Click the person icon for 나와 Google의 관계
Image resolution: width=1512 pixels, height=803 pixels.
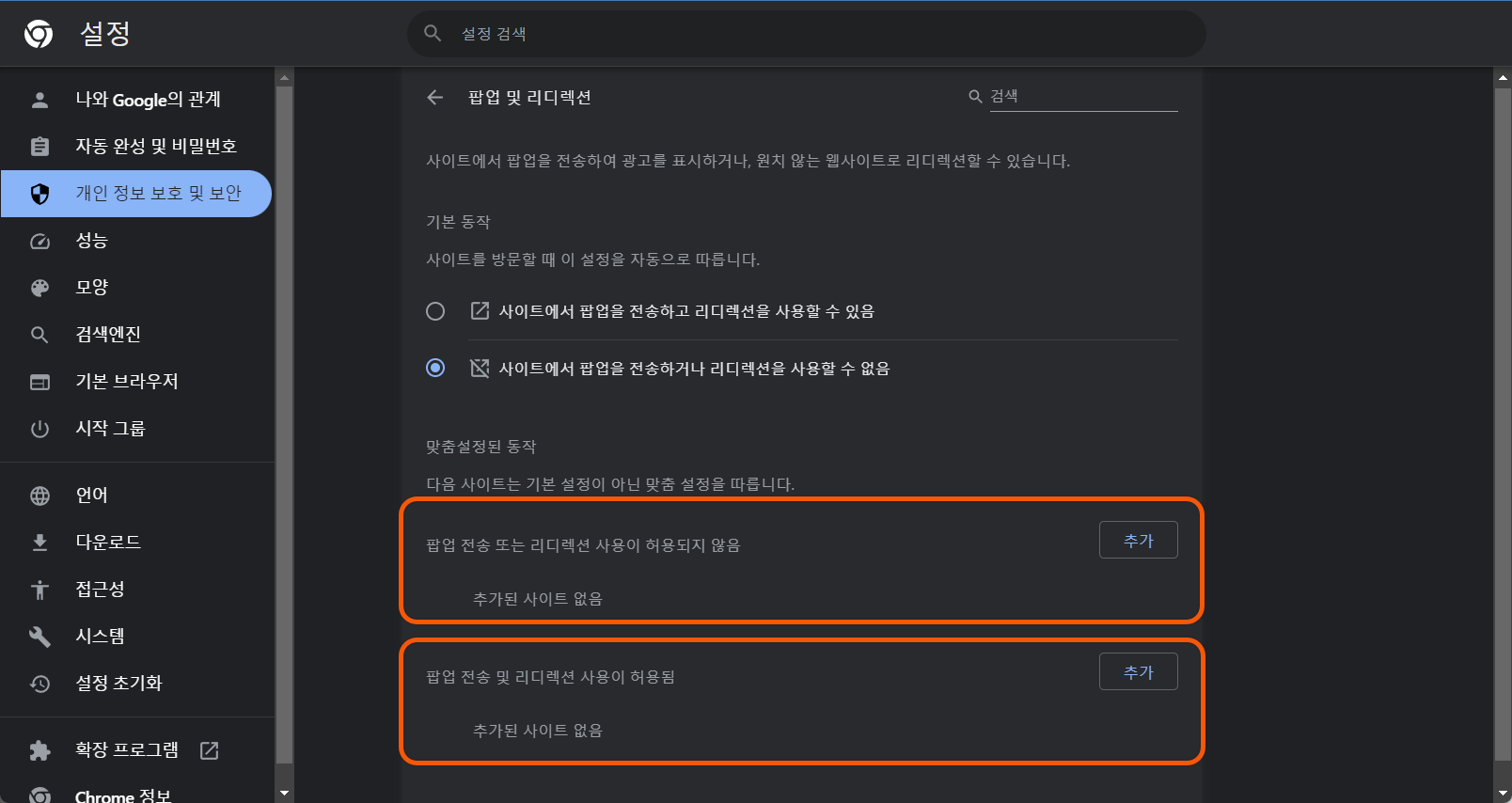point(39,99)
